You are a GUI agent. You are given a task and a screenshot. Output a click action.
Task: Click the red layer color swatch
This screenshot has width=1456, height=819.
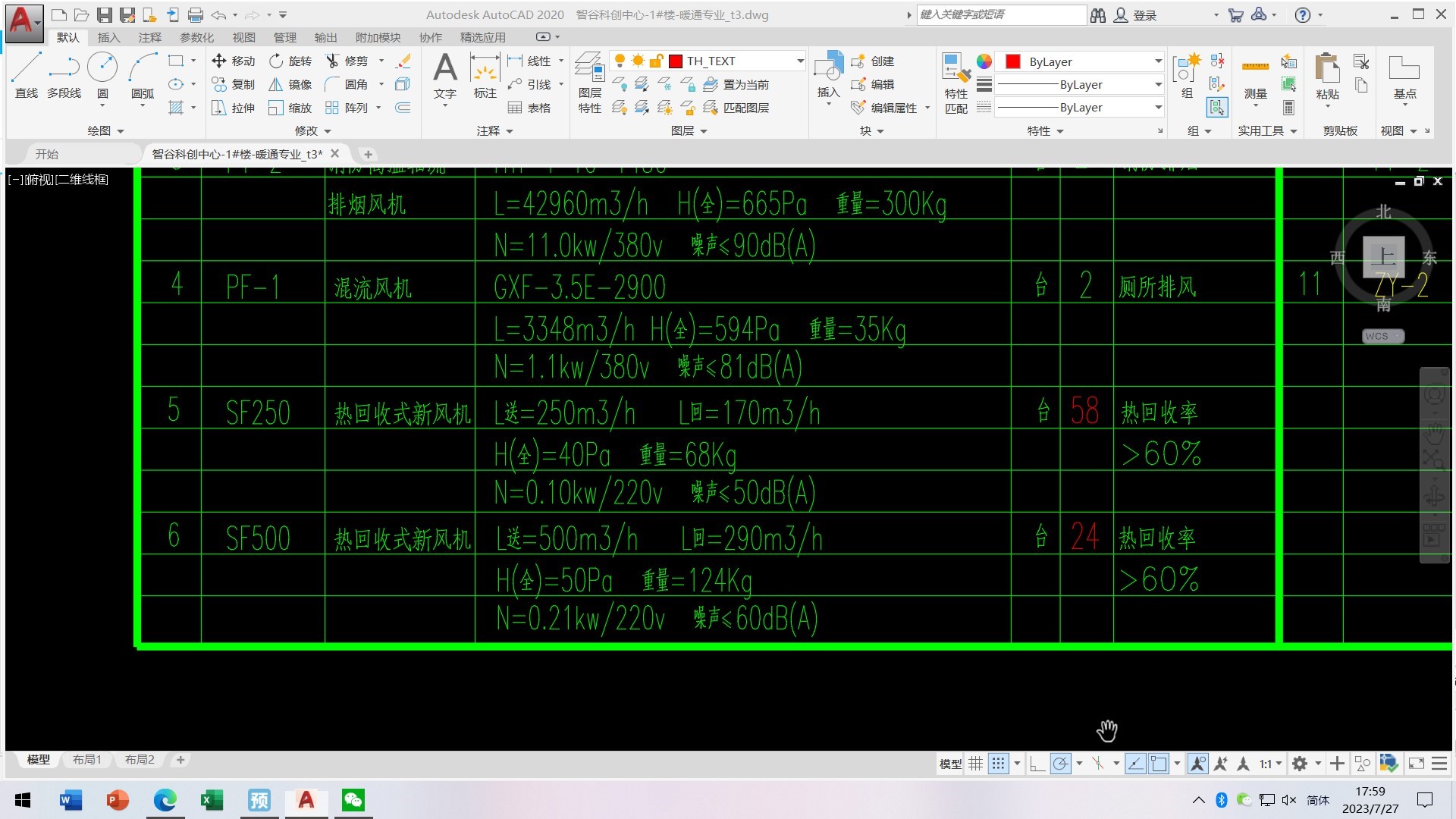(x=675, y=61)
